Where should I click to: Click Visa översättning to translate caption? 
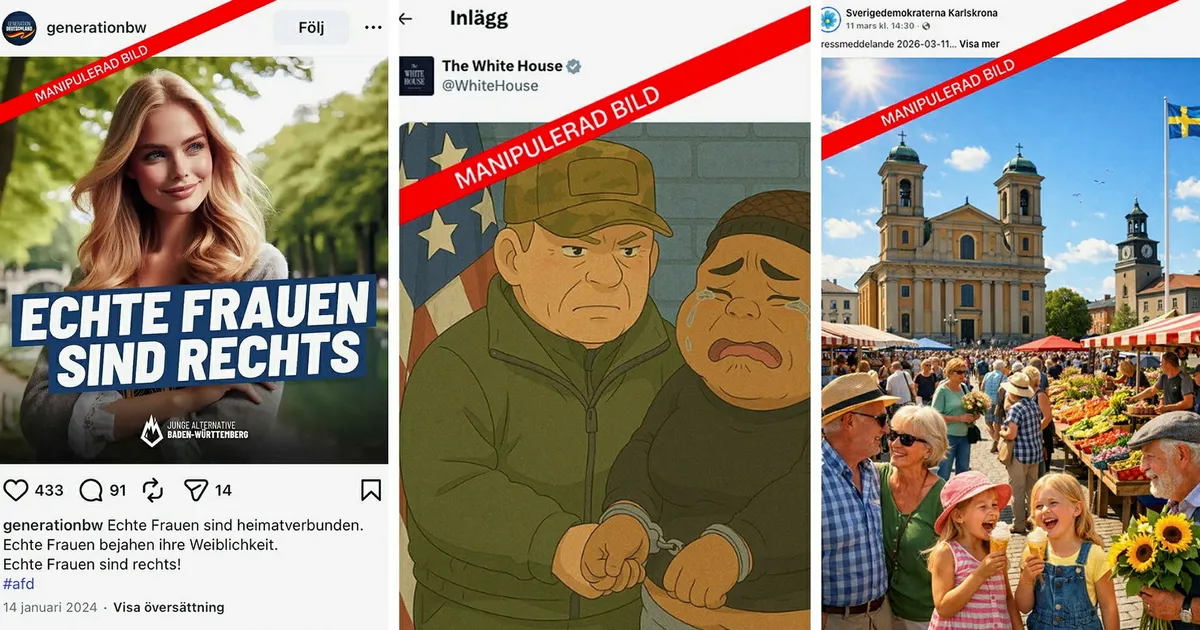point(169,607)
